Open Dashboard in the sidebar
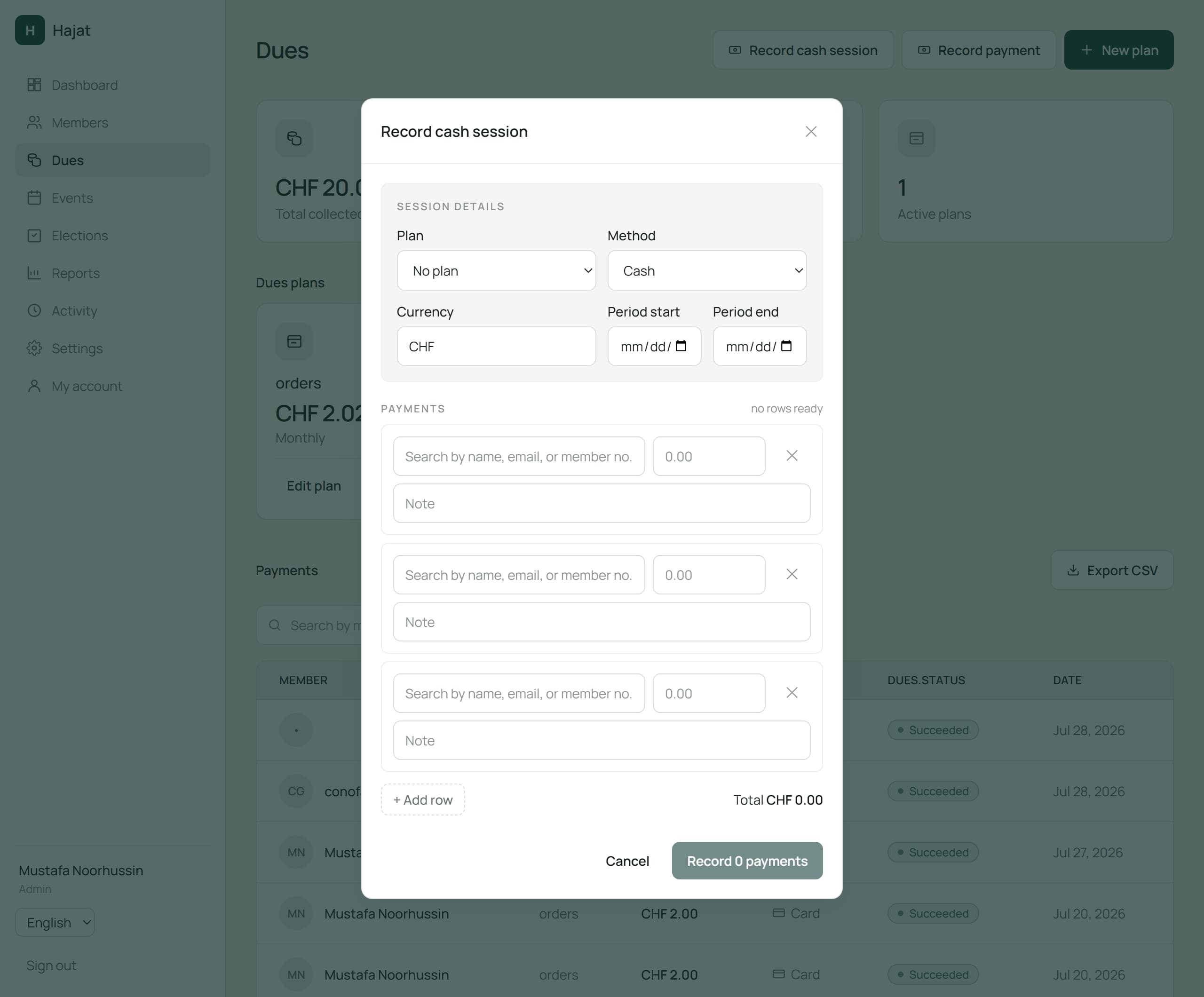The height and width of the screenshot is (997, 1204). click(112, 85)
